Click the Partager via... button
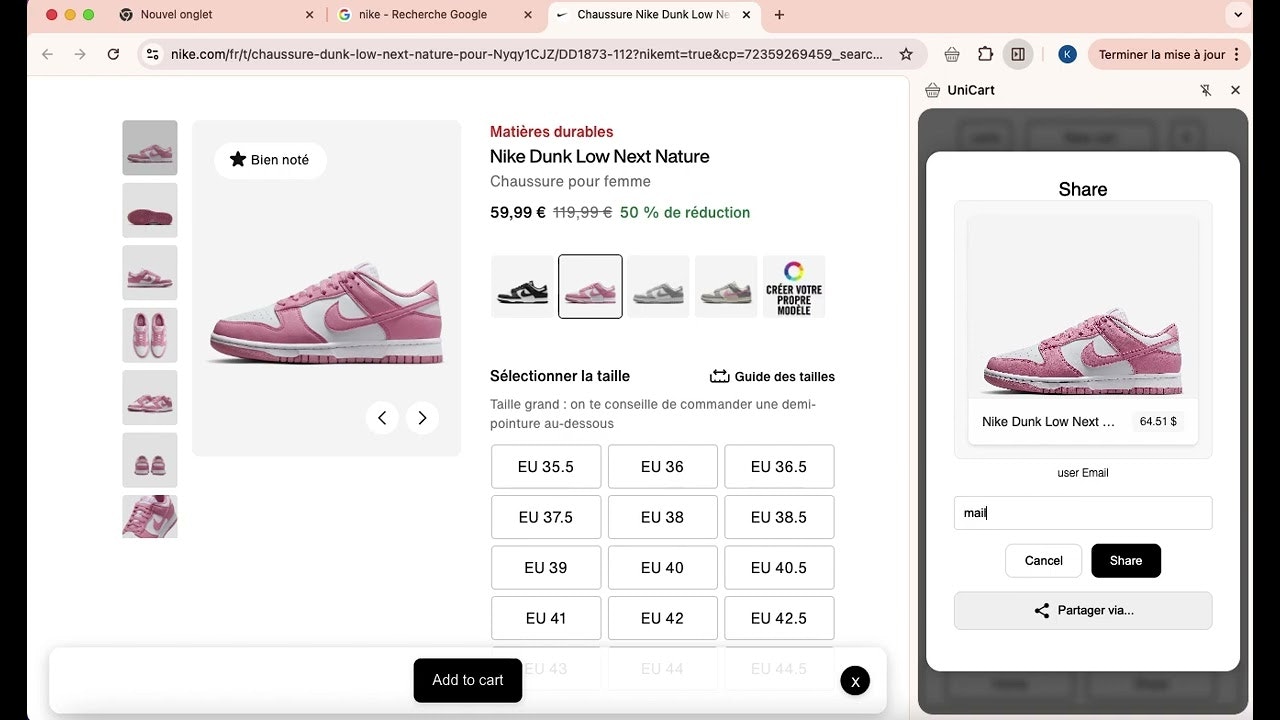The width and height of the screenshot is (1280, 720). coord(1083,611)
